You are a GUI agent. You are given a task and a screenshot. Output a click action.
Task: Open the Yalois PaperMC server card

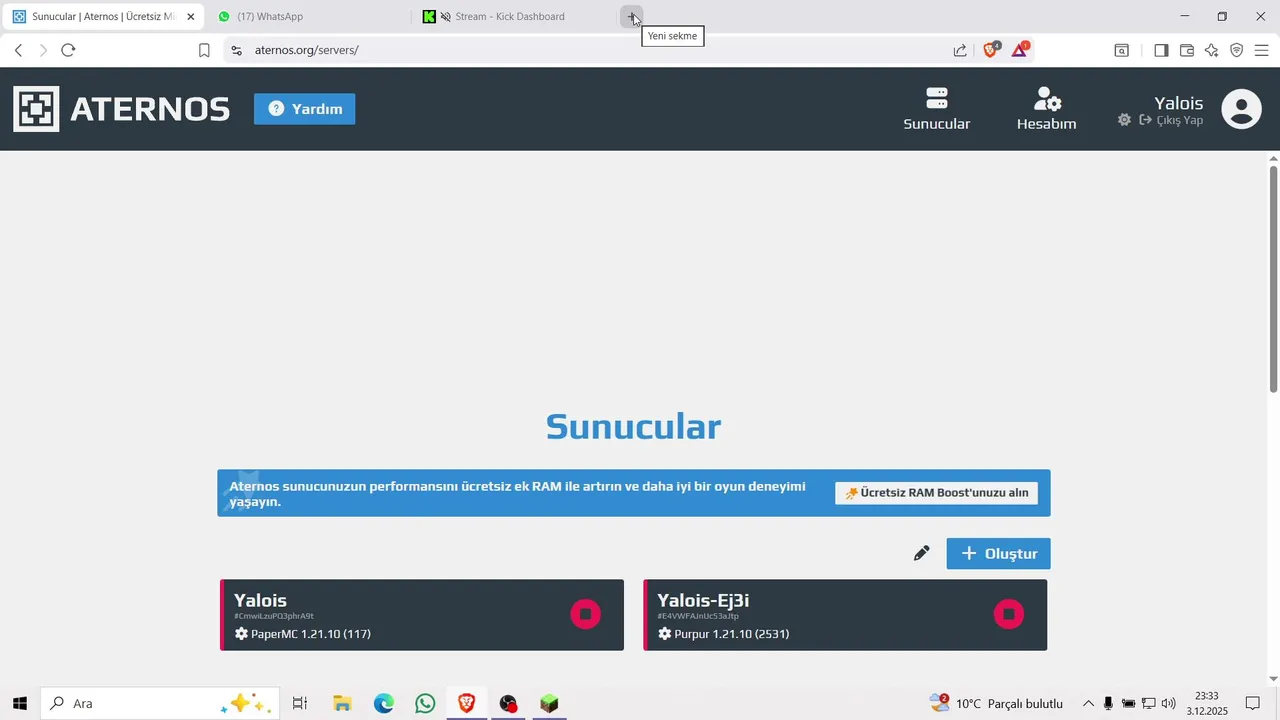click(422, 615)
